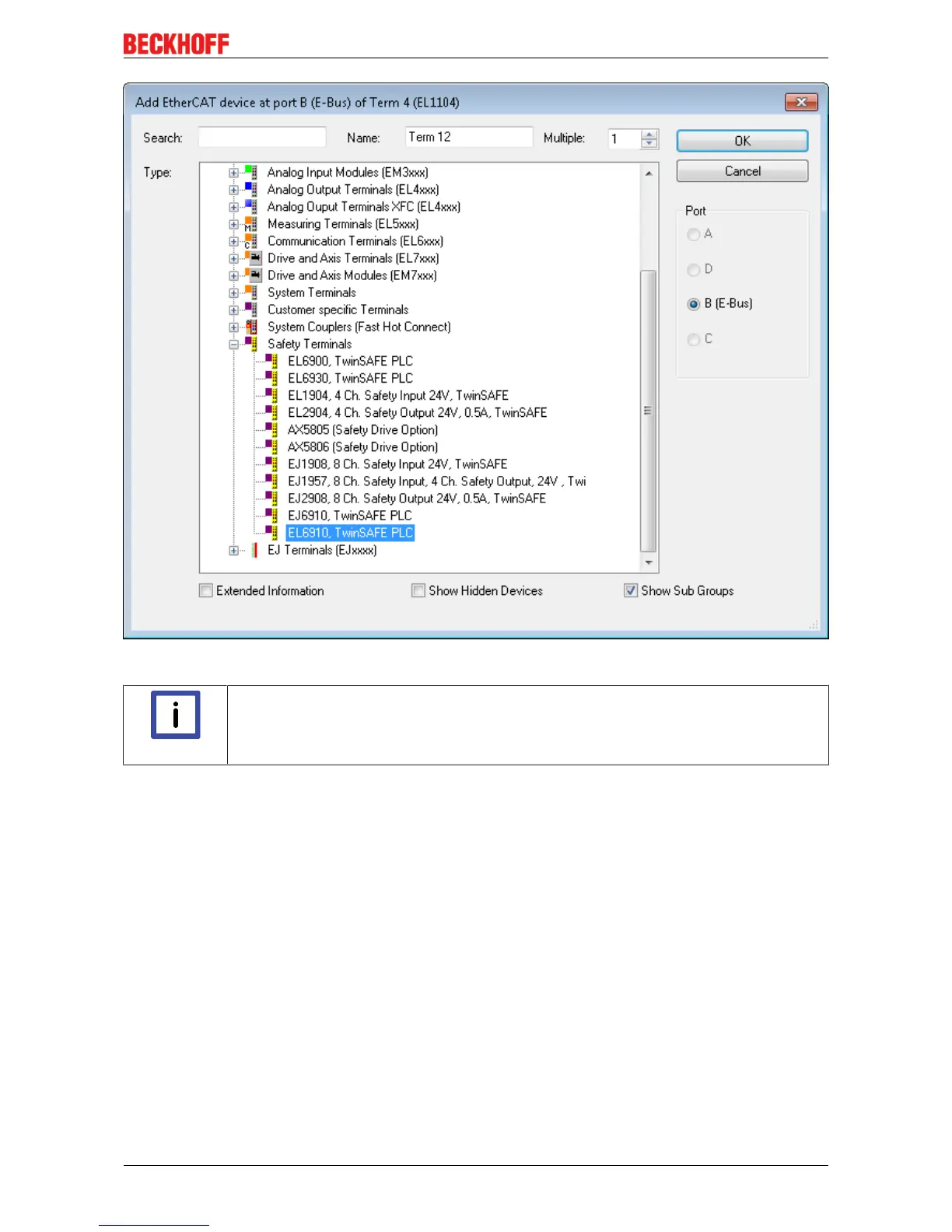
Task: Click the EL2904 Safety Output icon
Action: point(271,412)
